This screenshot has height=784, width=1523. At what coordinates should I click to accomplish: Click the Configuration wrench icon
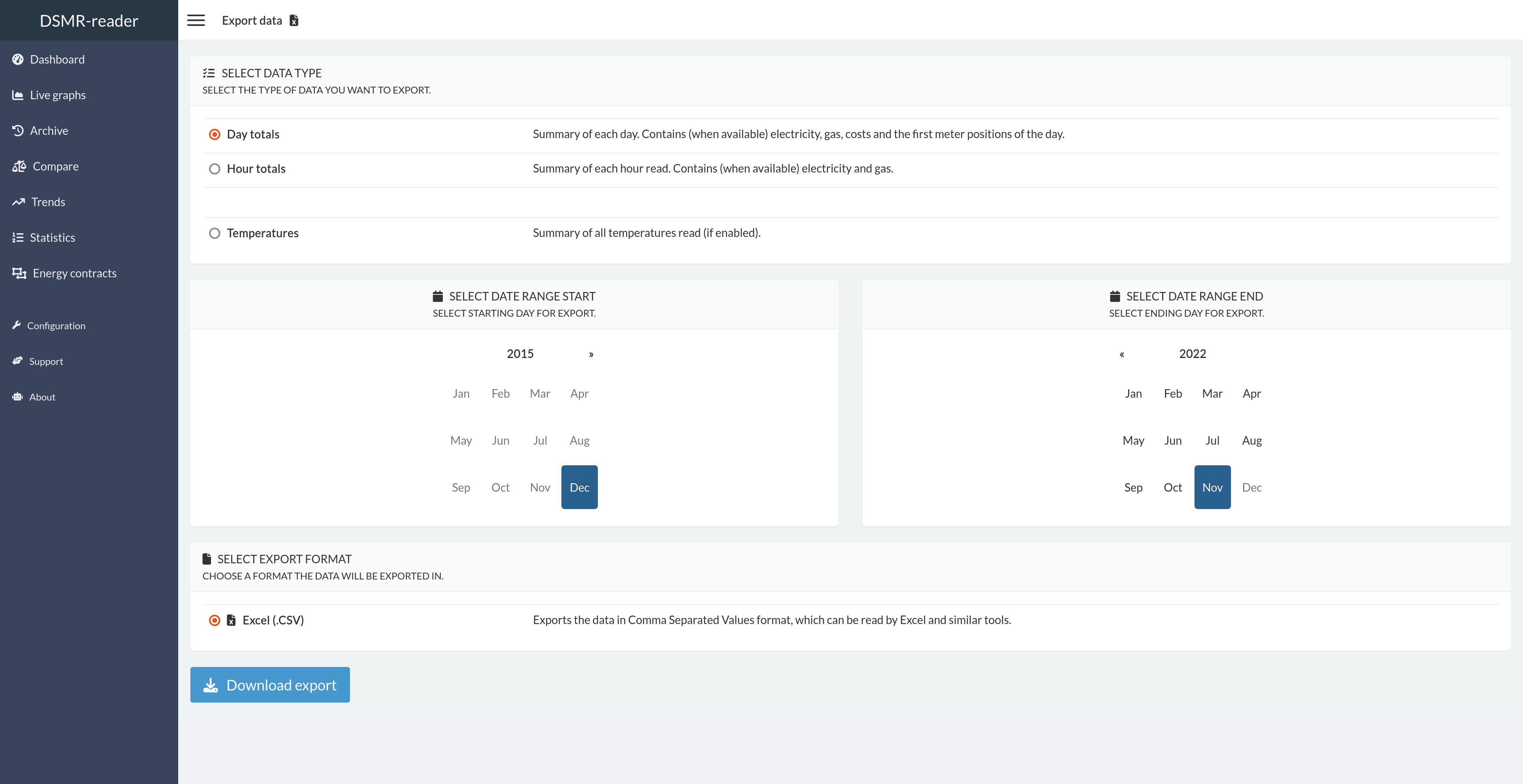pos(17,325)
